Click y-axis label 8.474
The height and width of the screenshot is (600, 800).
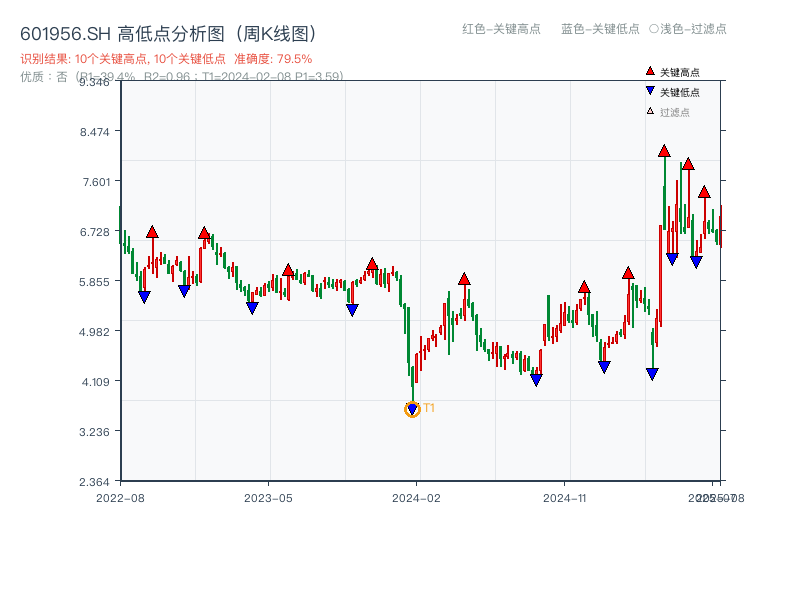point(94,132)
